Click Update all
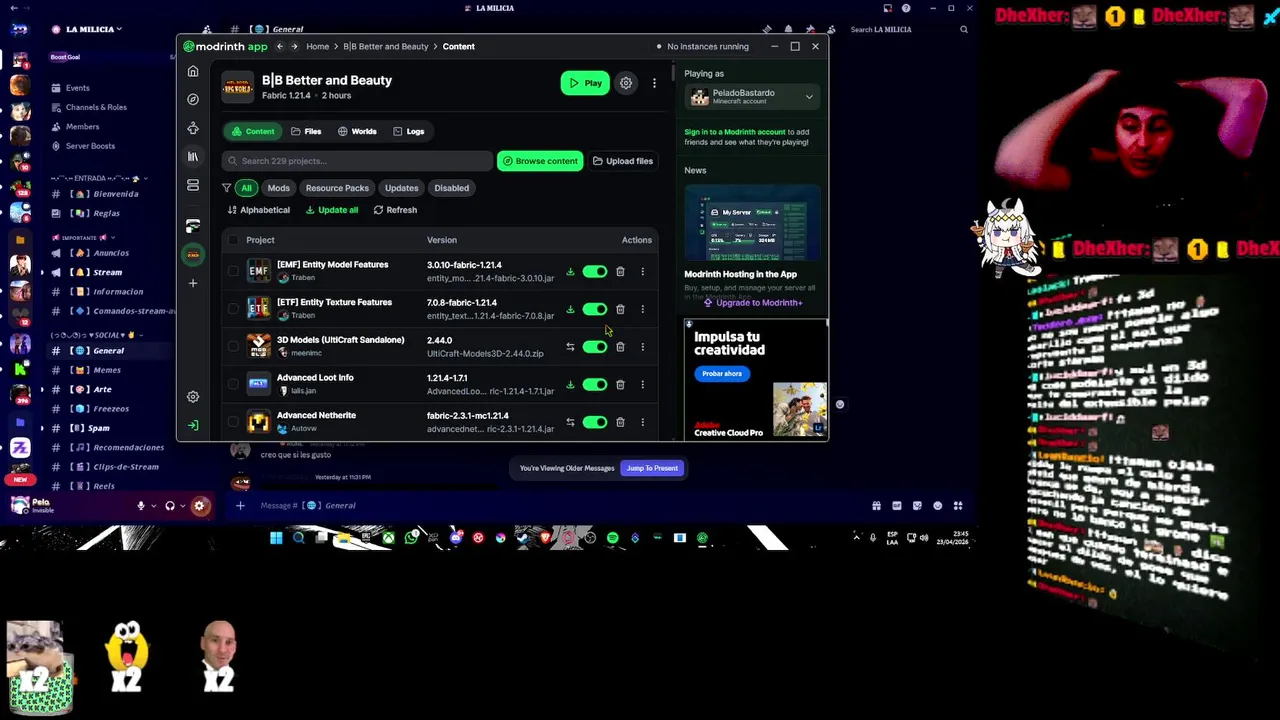1280x720 pixels. point(332,210)
